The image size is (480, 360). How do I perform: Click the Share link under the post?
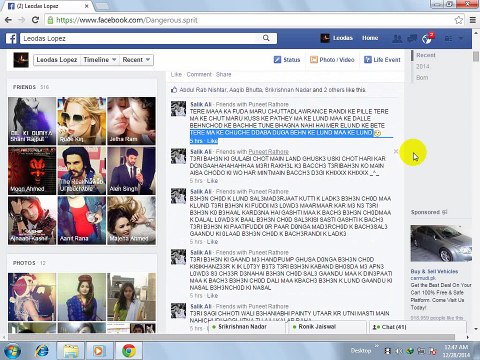click(x=223, y=74)
